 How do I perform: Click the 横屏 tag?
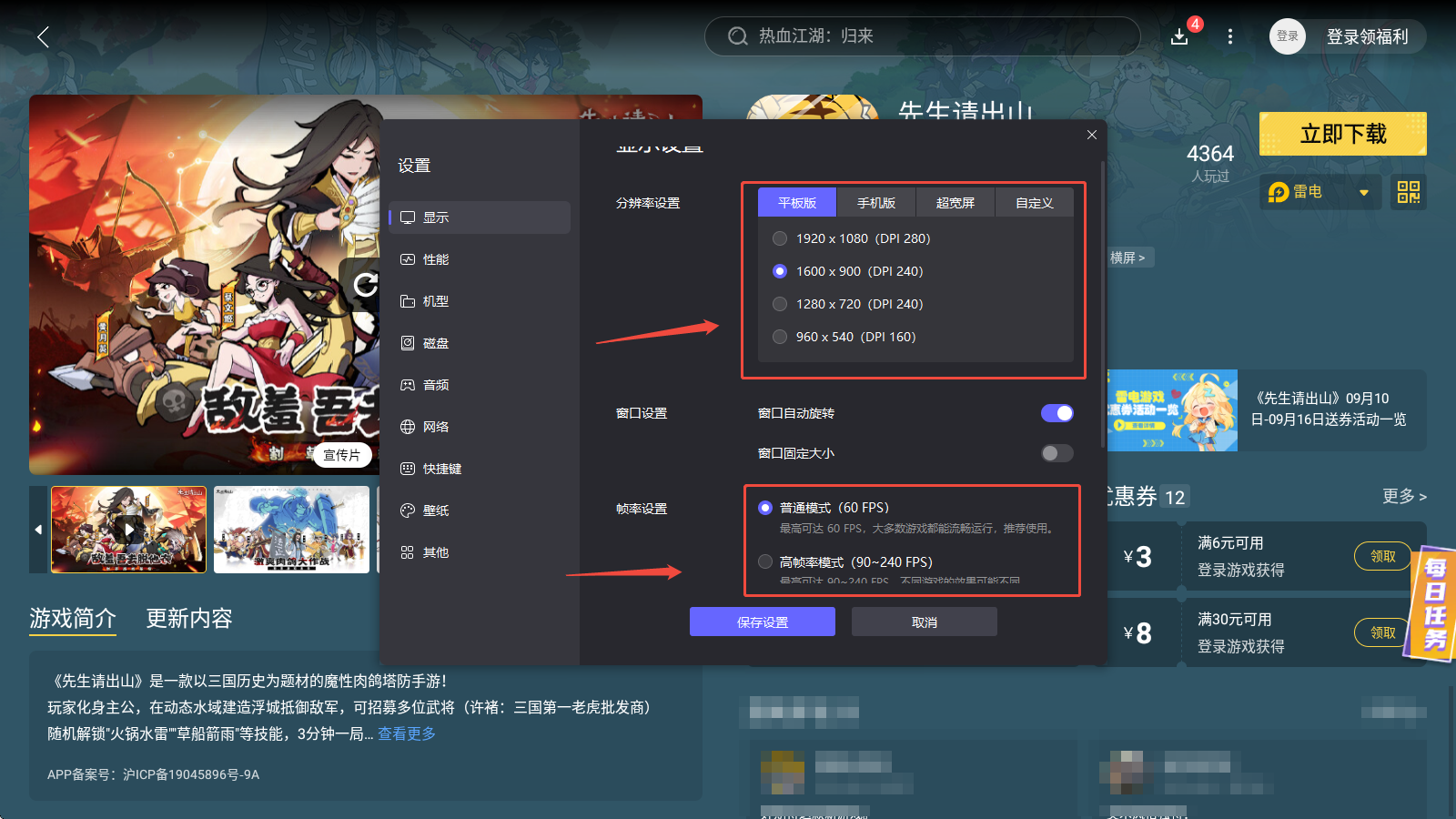[x=1128, y=258]
